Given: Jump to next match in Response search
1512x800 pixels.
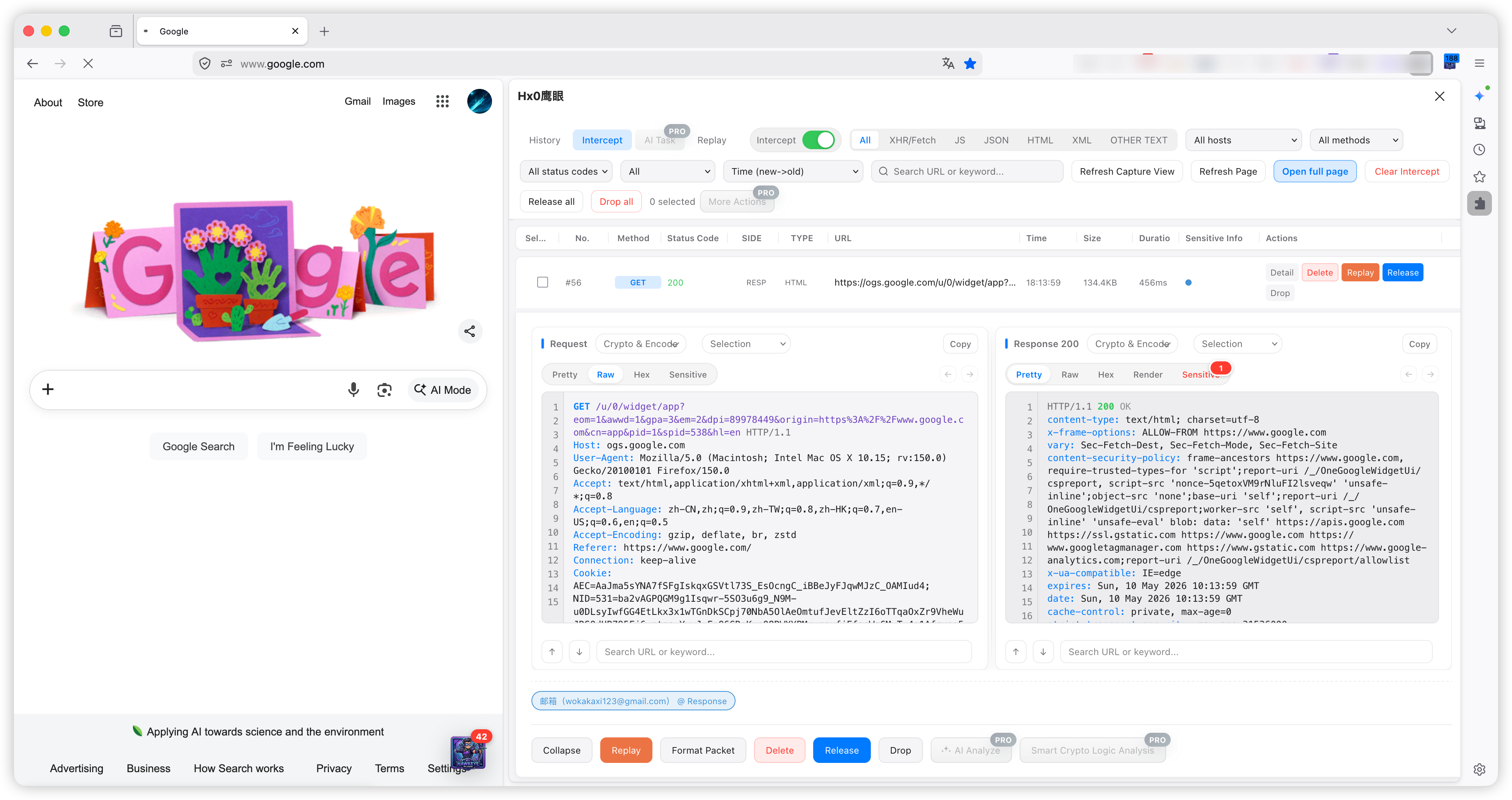Looking at the screenshot, I should tap(1042, 652).
